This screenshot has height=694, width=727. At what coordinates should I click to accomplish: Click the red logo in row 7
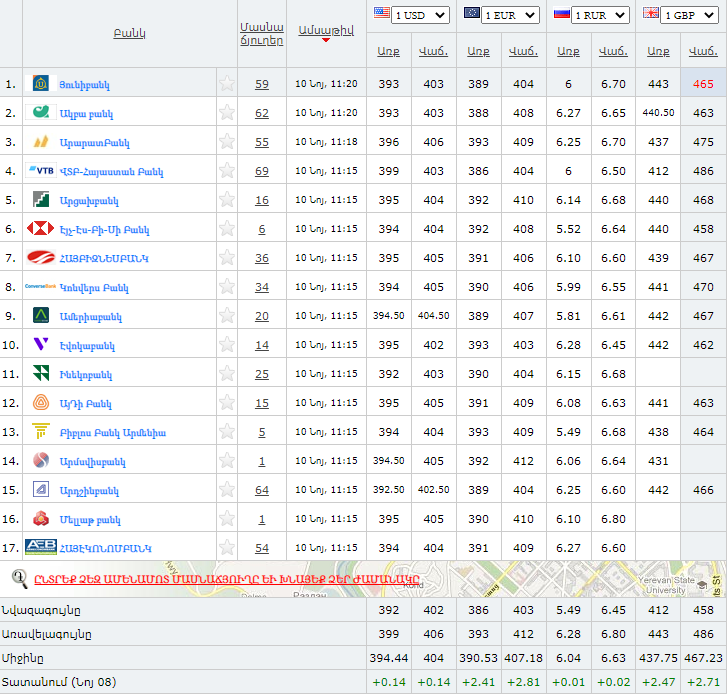(41, 257)
